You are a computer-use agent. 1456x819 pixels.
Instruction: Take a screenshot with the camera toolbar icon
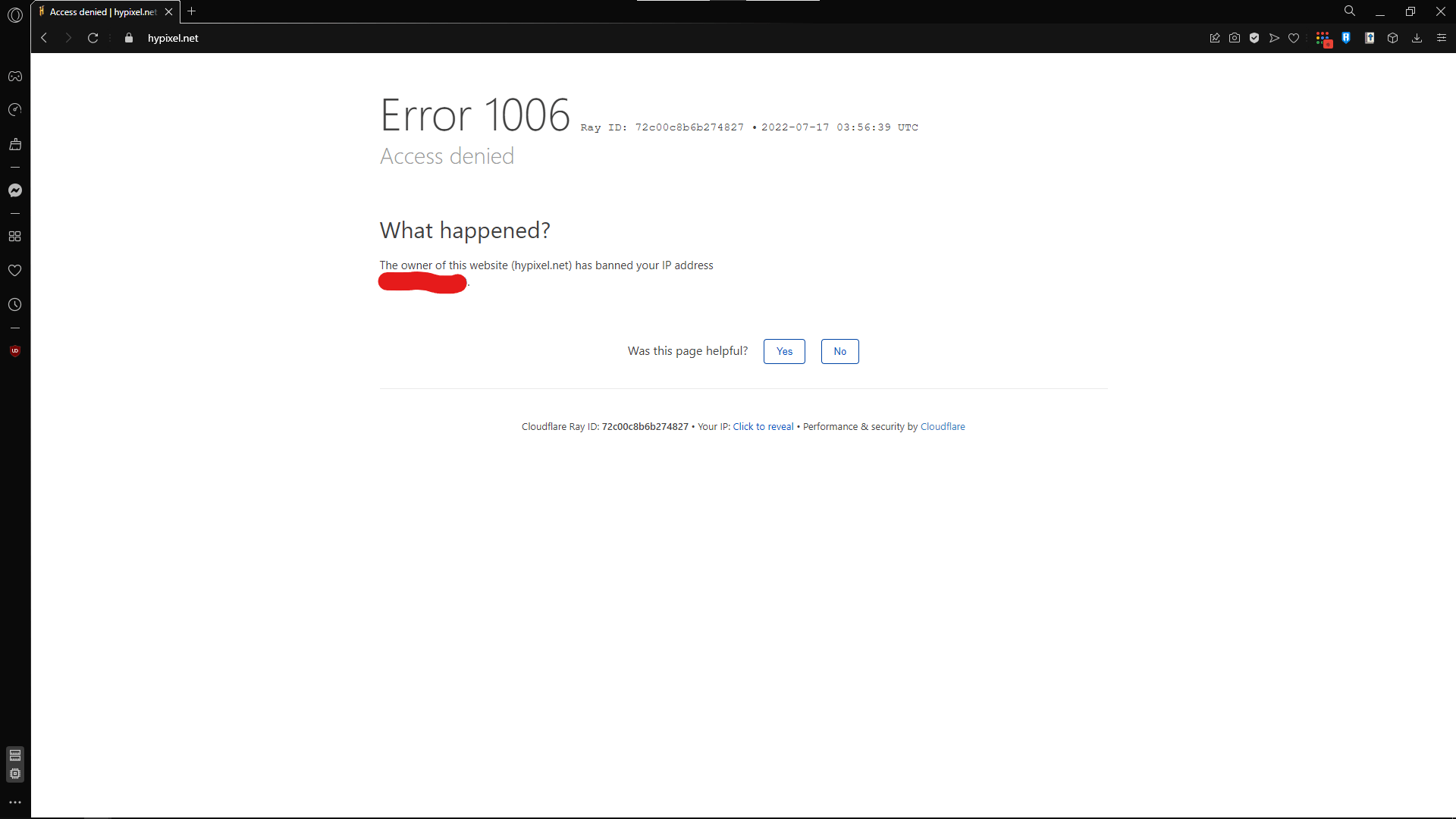pyautogui.click(x=1235, y=38)
